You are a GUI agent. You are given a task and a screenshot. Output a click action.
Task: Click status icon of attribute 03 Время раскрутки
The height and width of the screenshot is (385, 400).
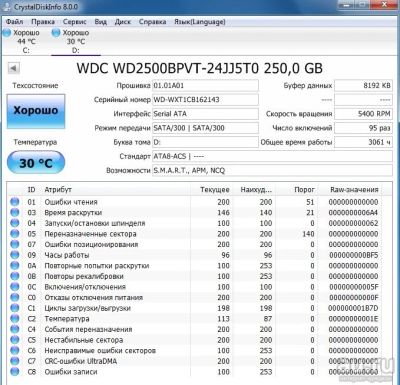pos(15,212)
